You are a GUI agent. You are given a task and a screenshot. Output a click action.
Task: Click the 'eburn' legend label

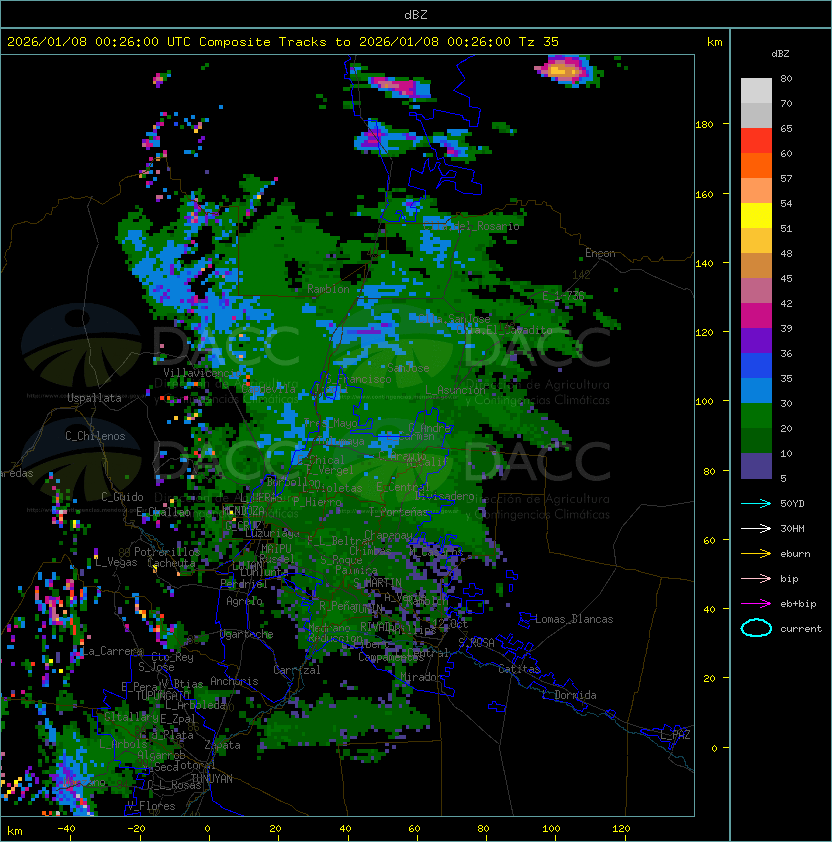point(795,554)
